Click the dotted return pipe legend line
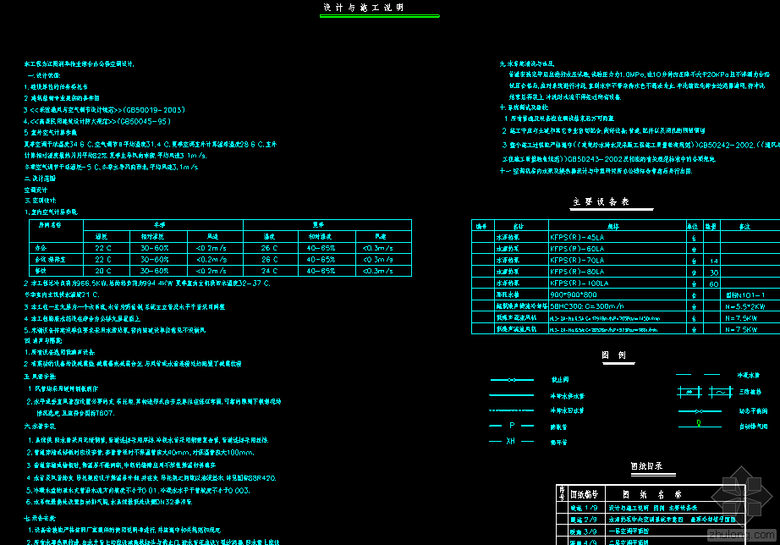The width and height of the screenshot is (780, 545). pos(512,410)
